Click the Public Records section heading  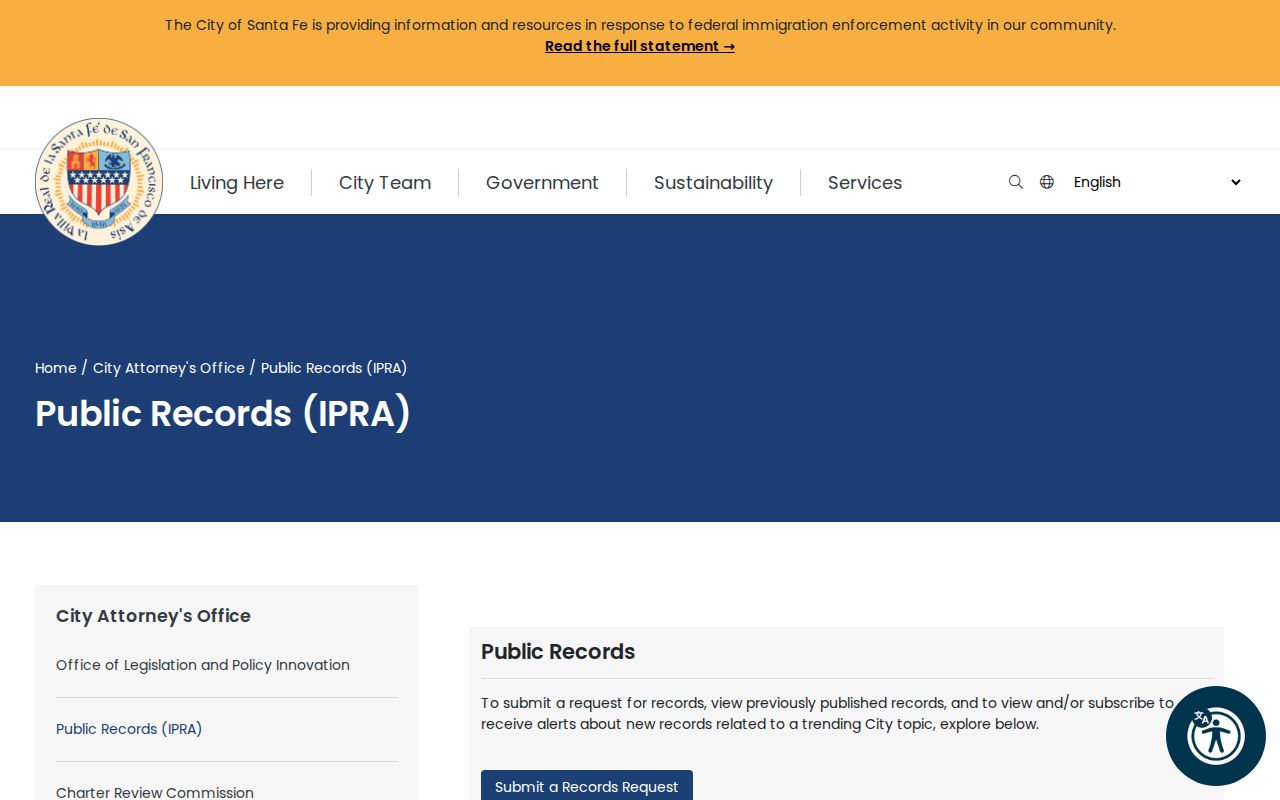[x=558, y=652]
